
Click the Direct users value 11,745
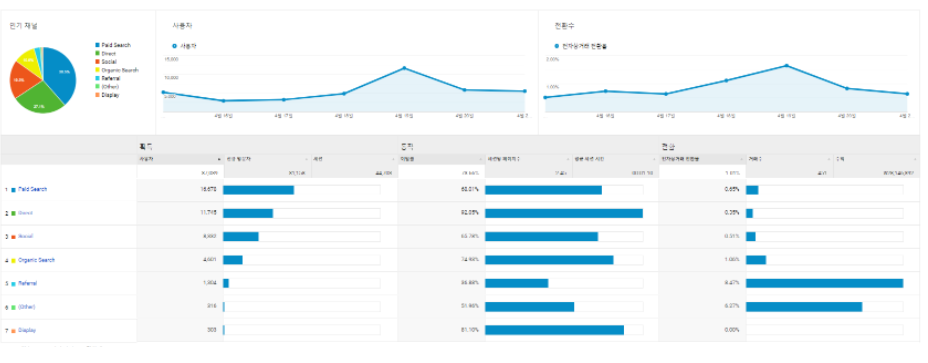pos(208,213)
